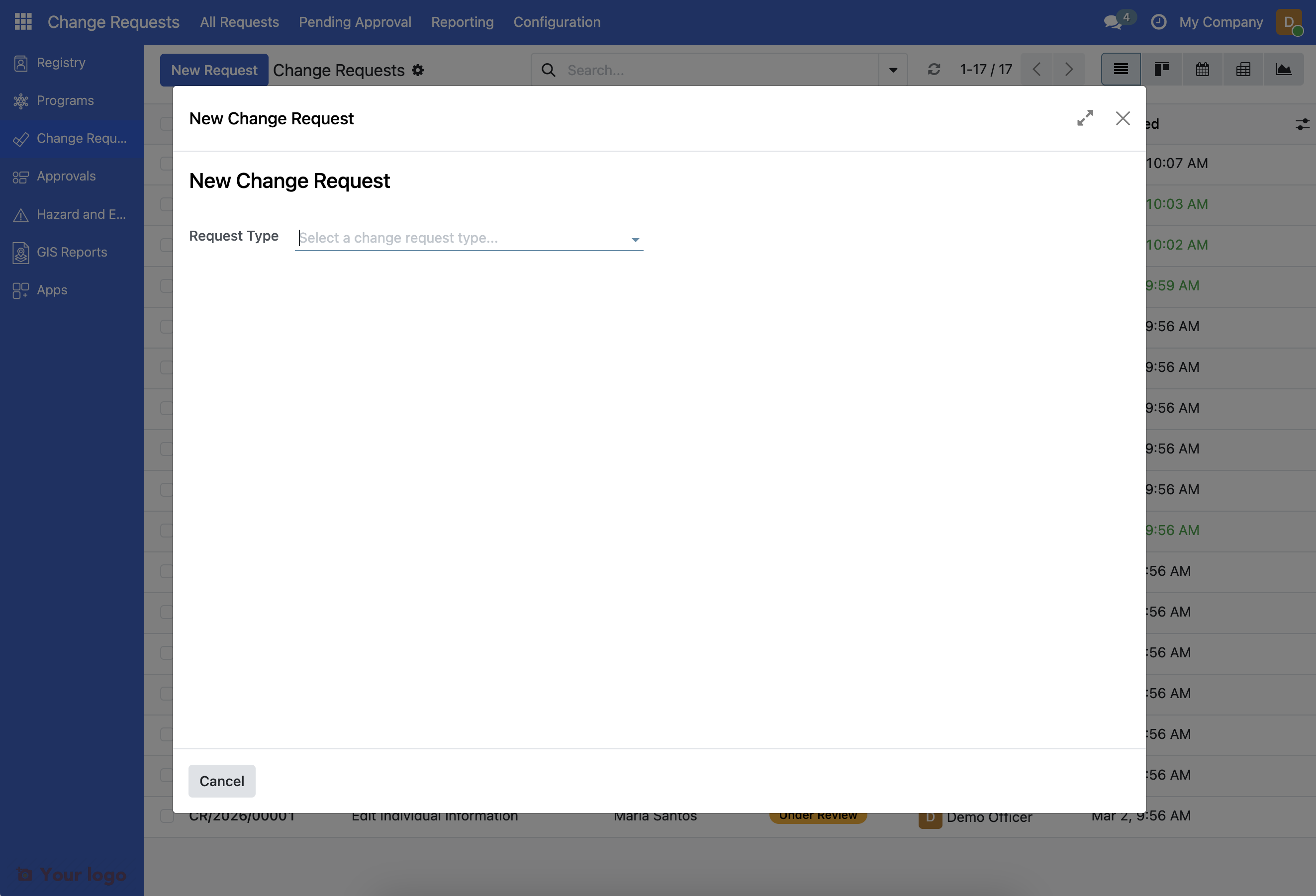Click My Company in the top bar

point(1221,22)
